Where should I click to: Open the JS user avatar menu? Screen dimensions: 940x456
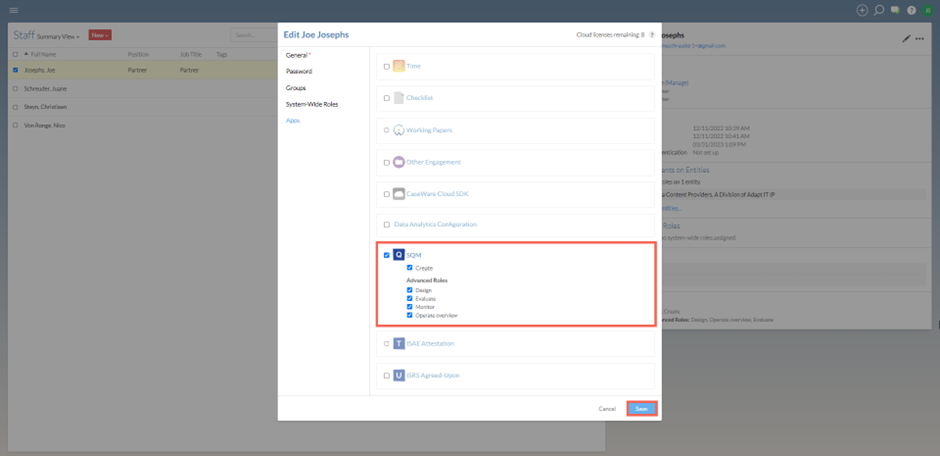tap(928, 10)
